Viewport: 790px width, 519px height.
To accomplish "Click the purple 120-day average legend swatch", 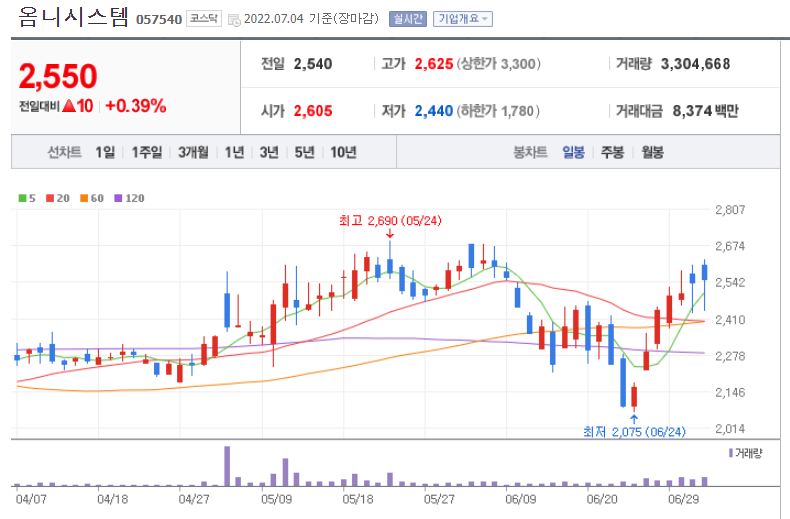I will (118, 198).
